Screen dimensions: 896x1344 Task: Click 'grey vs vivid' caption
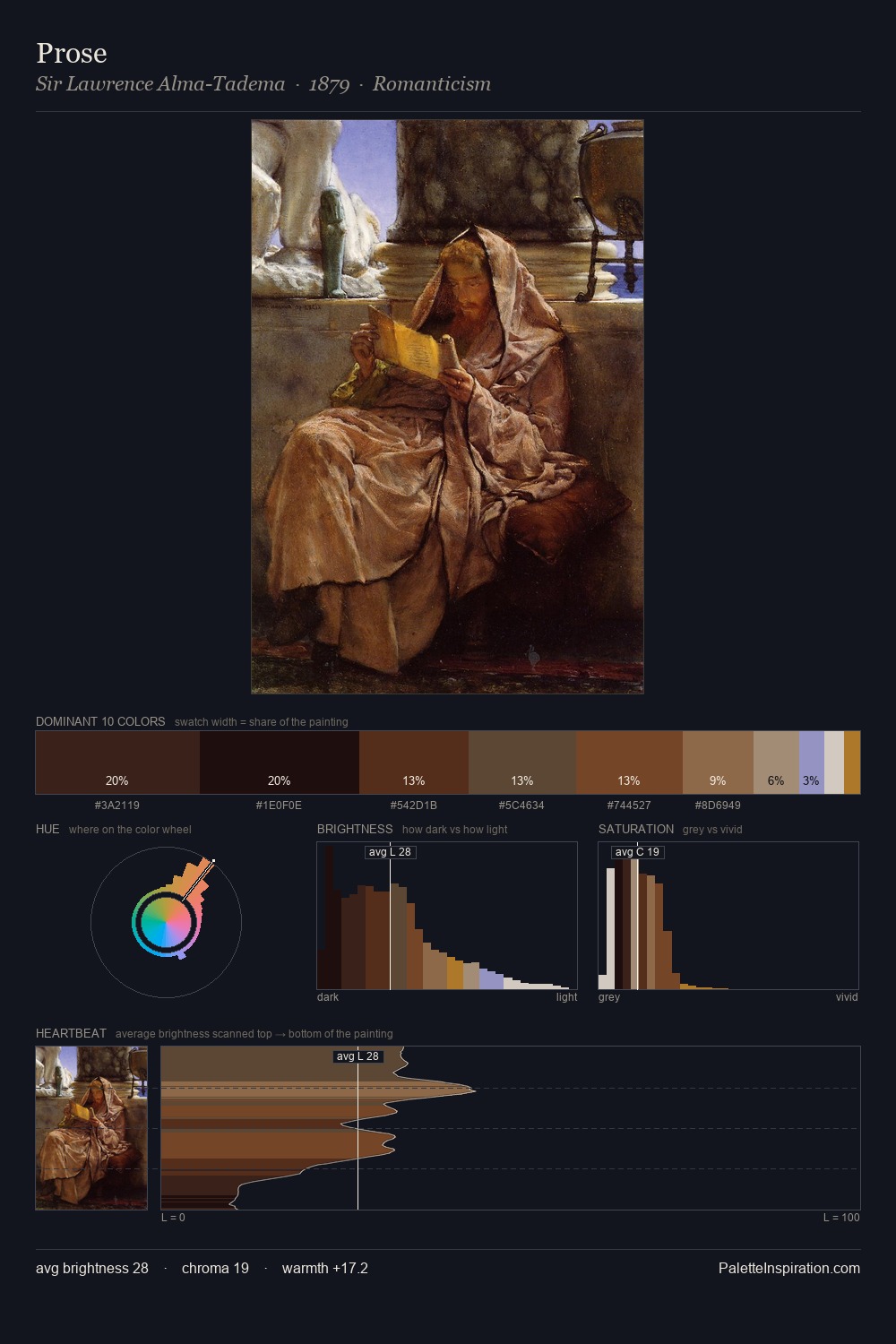click(712, 830)
